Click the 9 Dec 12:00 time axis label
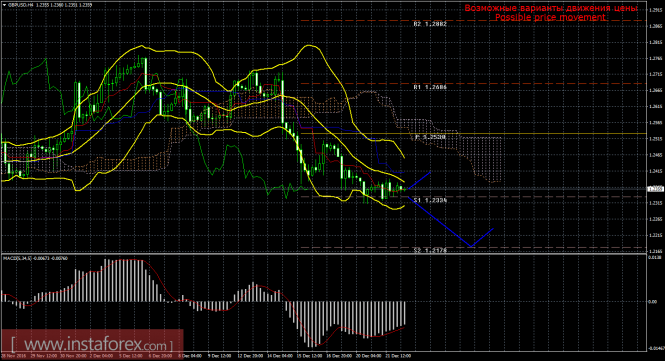 [219, 356]
